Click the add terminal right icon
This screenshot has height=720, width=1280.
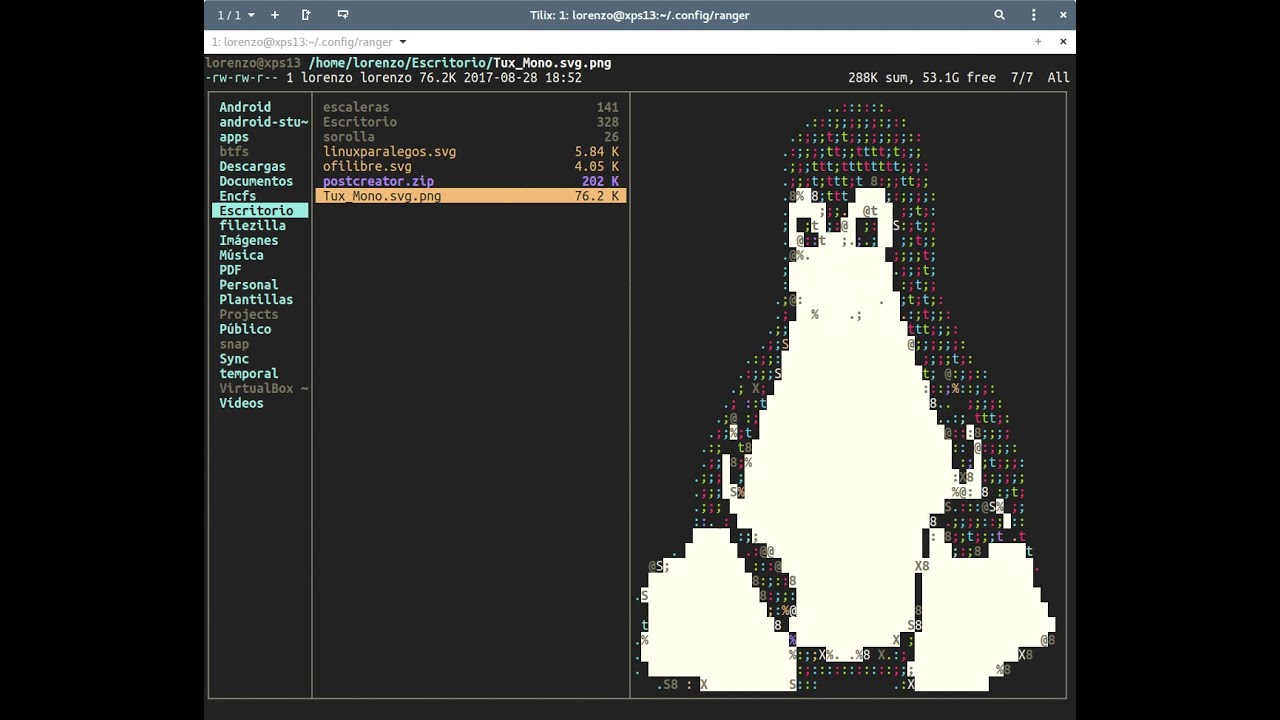coord(306,15)
